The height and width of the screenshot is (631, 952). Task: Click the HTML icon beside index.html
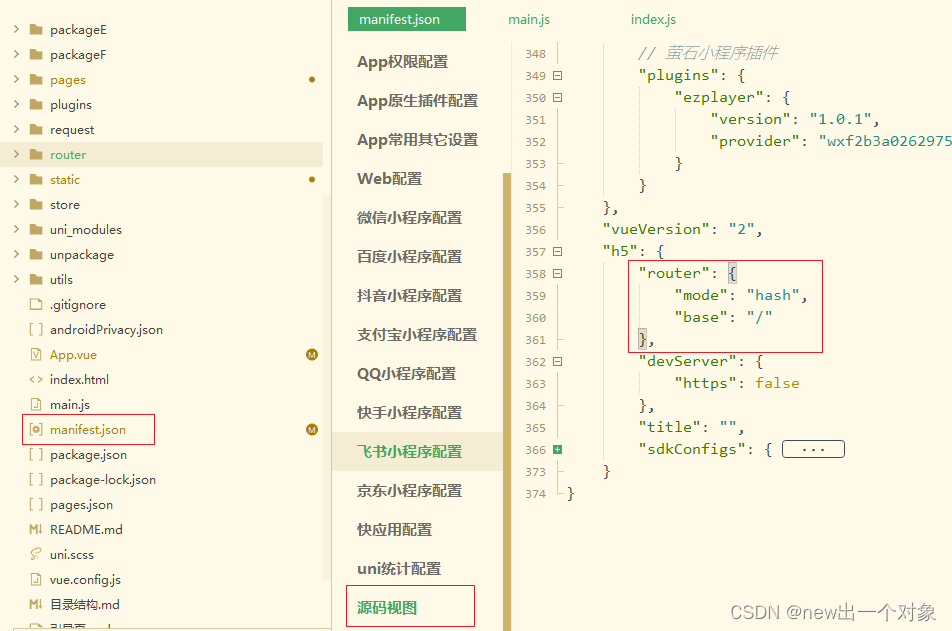click(38, 379)
